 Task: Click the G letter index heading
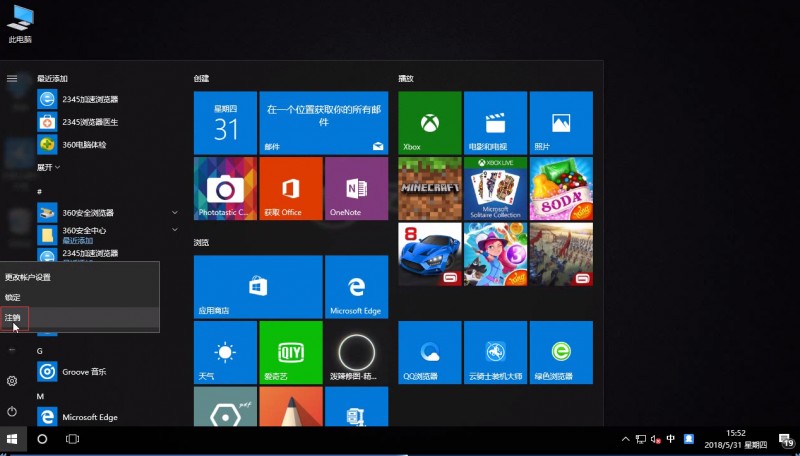click(40, 351)
